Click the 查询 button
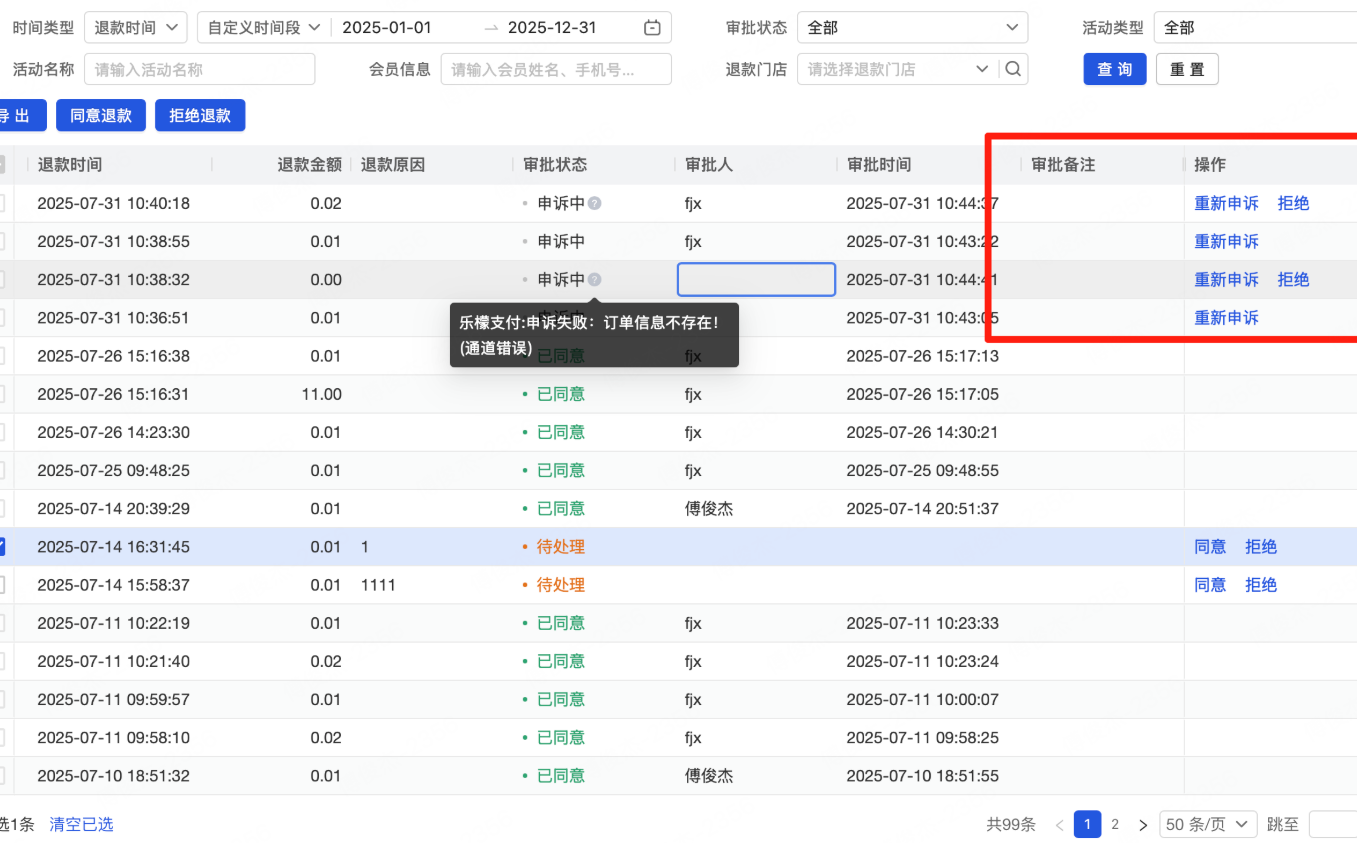Image resolution: width=1357 pixels, height=843 pixels. pyautogui.click(x=1115, y=69)
